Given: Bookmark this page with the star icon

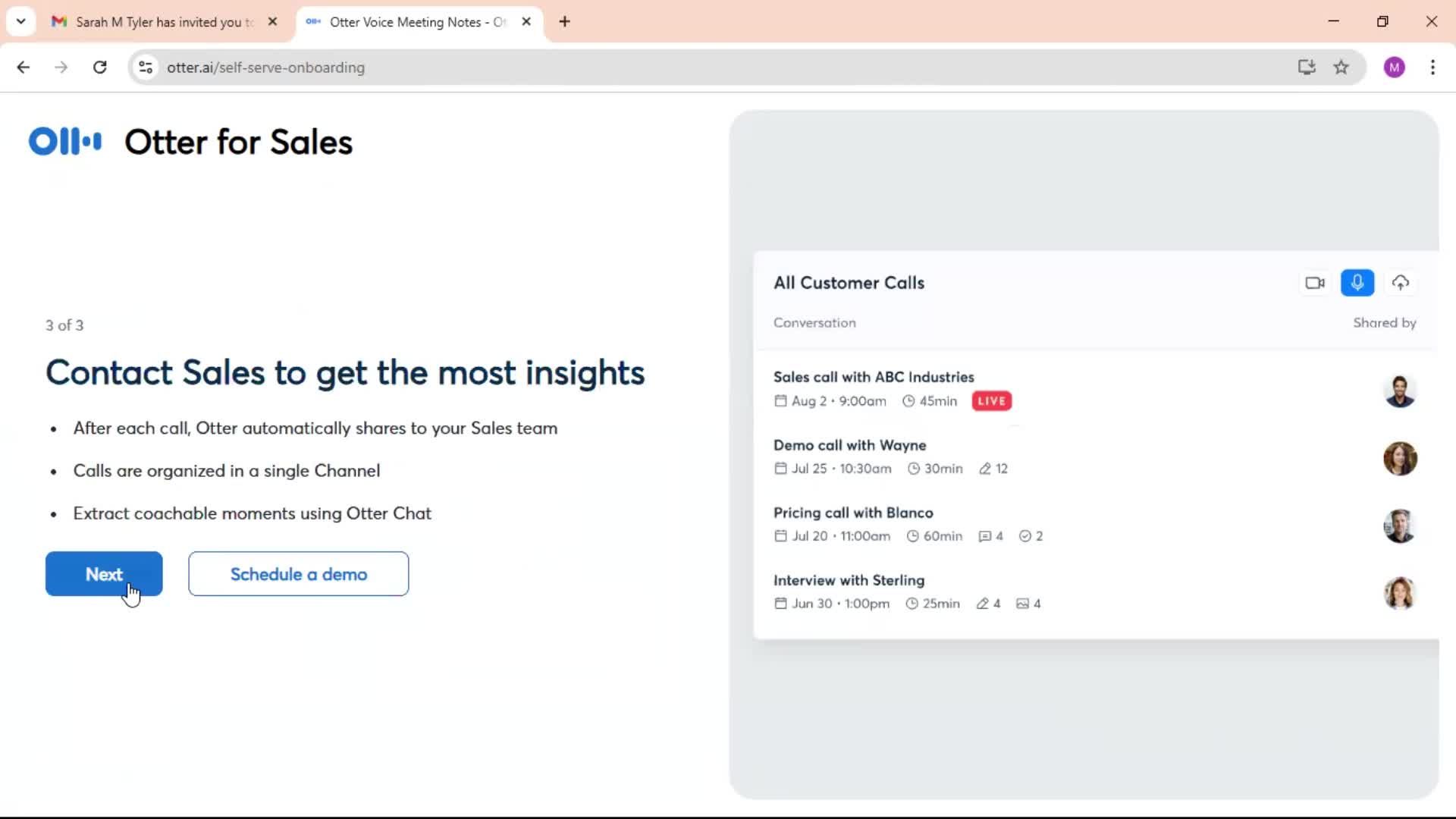Looking at the screenshot, I should pyautogui.click(x=1341, y=67).
